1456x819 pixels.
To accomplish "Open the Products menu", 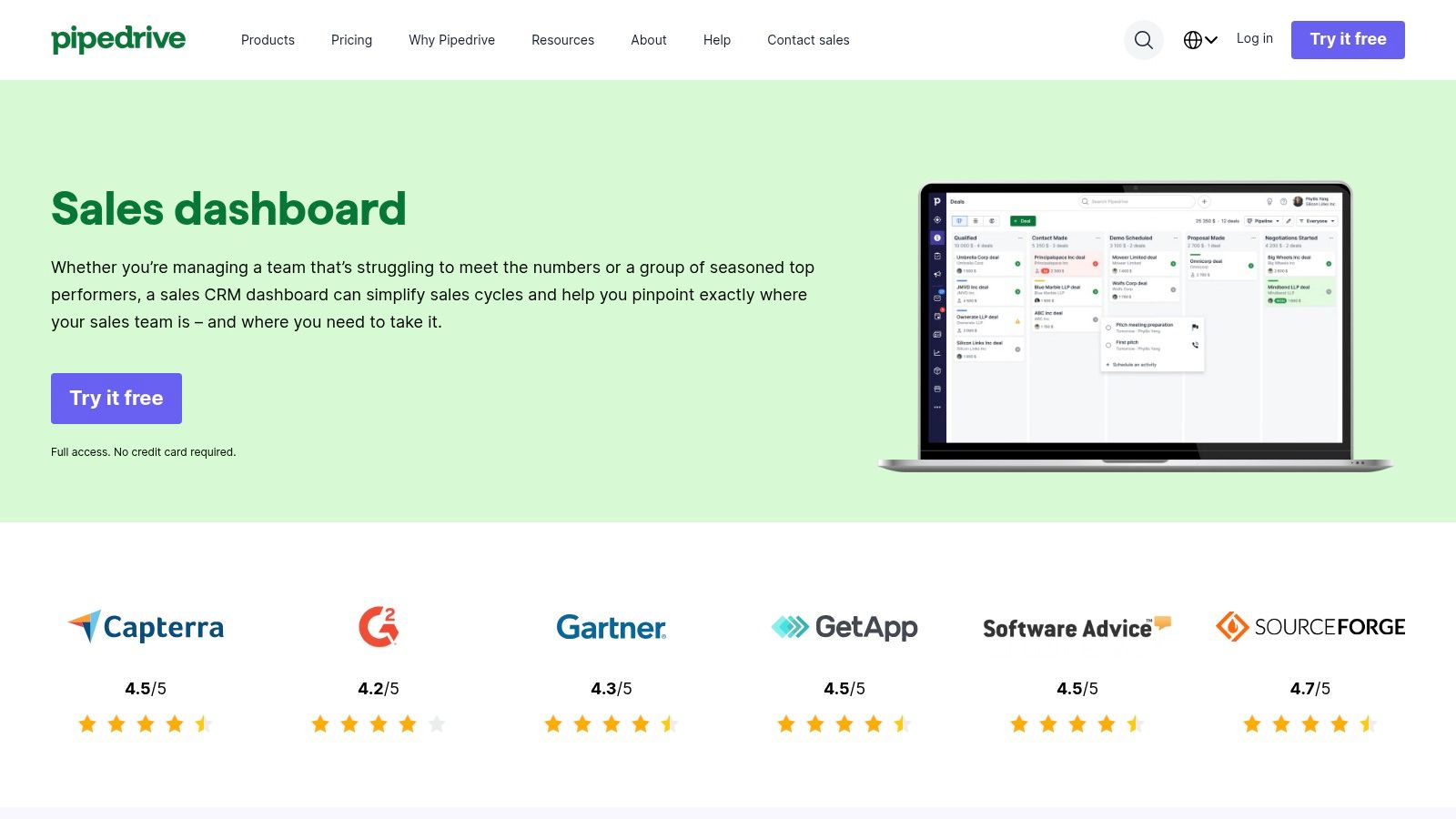I will click(x=268, y=40).
